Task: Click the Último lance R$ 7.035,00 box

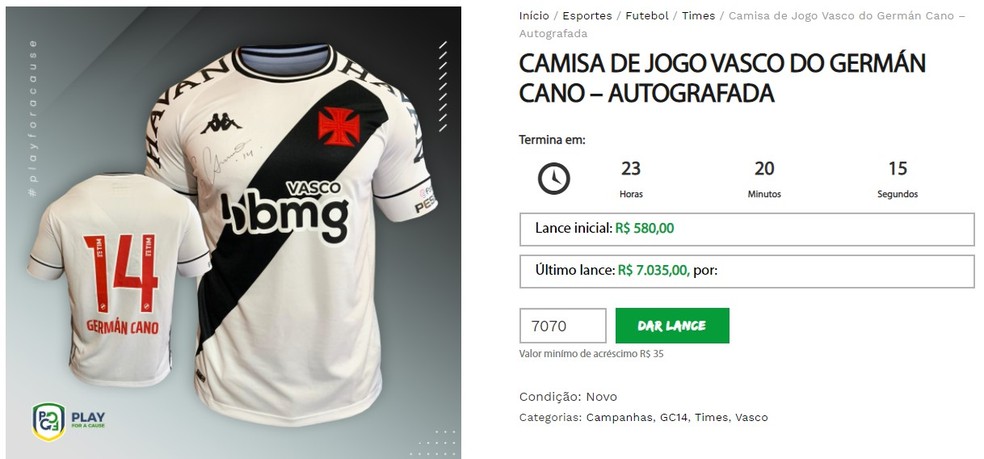Action: click(x=747, y=271)
